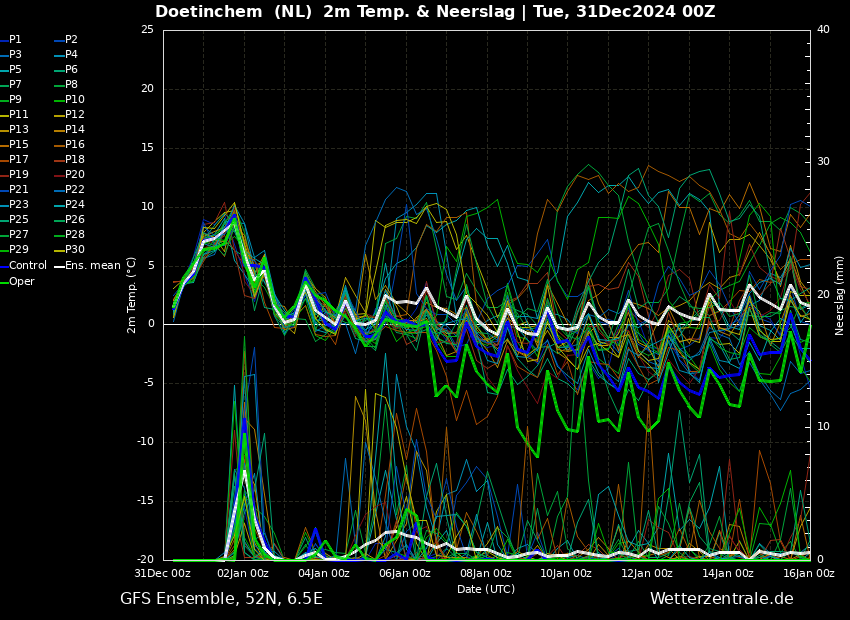
Task: Click the 2m Temp. (°C) axis label
Action: [132, 294]
